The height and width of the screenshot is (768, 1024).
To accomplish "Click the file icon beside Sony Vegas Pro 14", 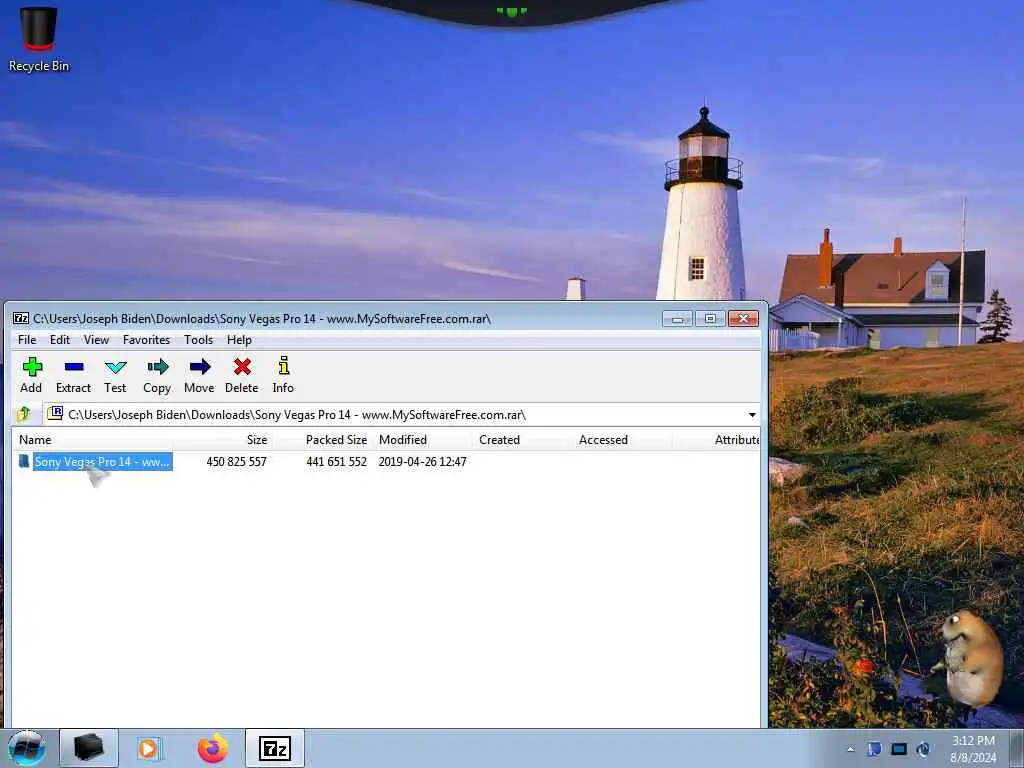I will (x=24, y=461).
